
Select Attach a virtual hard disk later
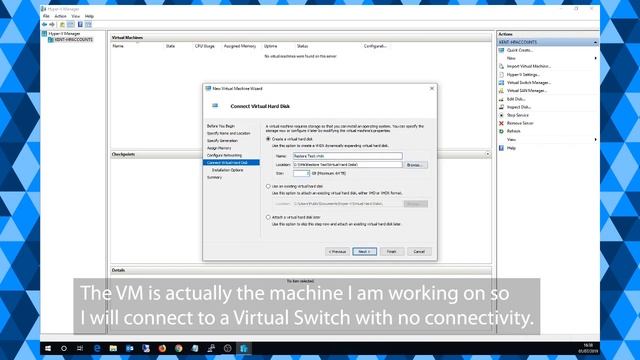click(x=268, y=217)
